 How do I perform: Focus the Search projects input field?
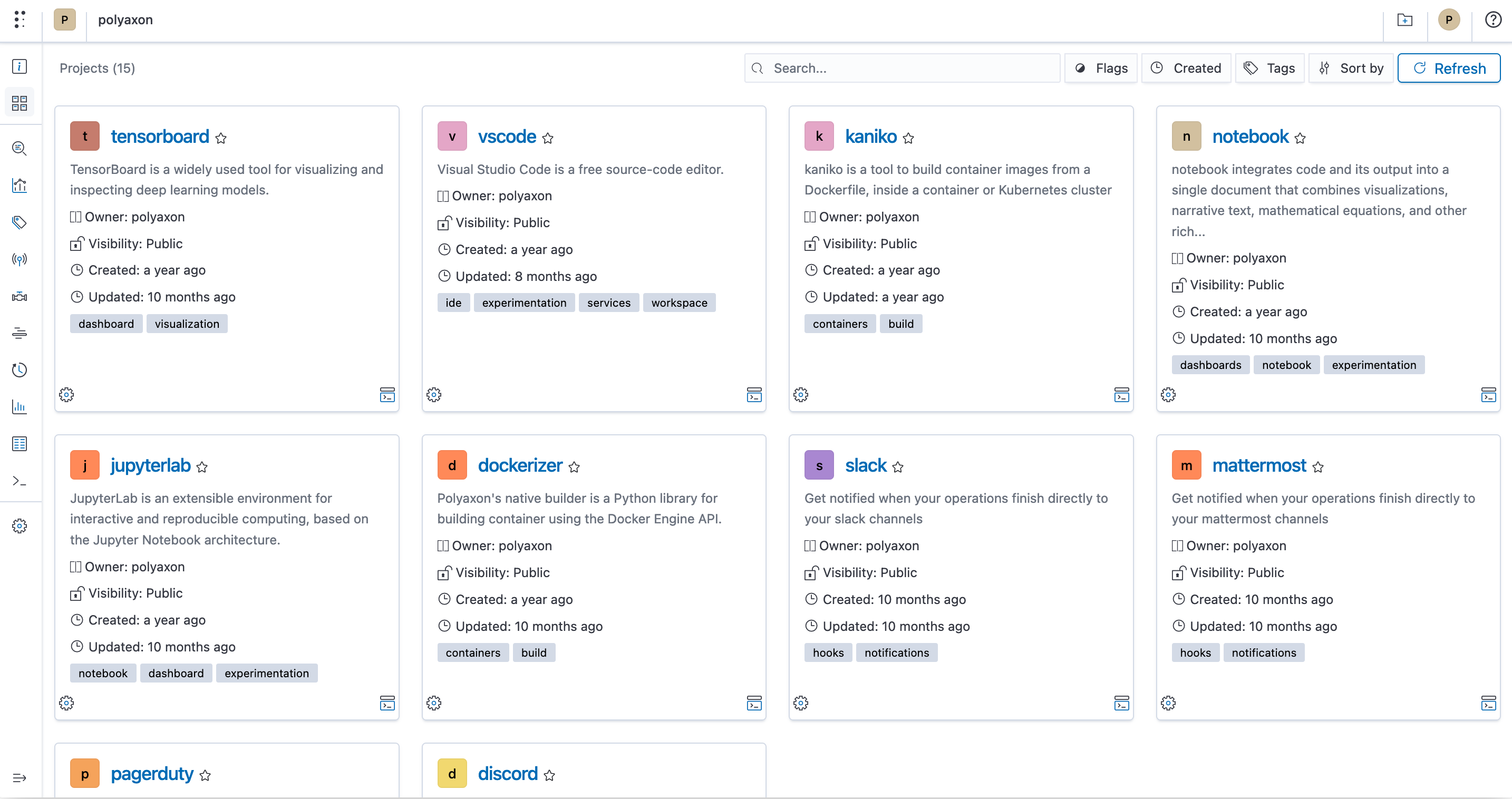[902, 68]
